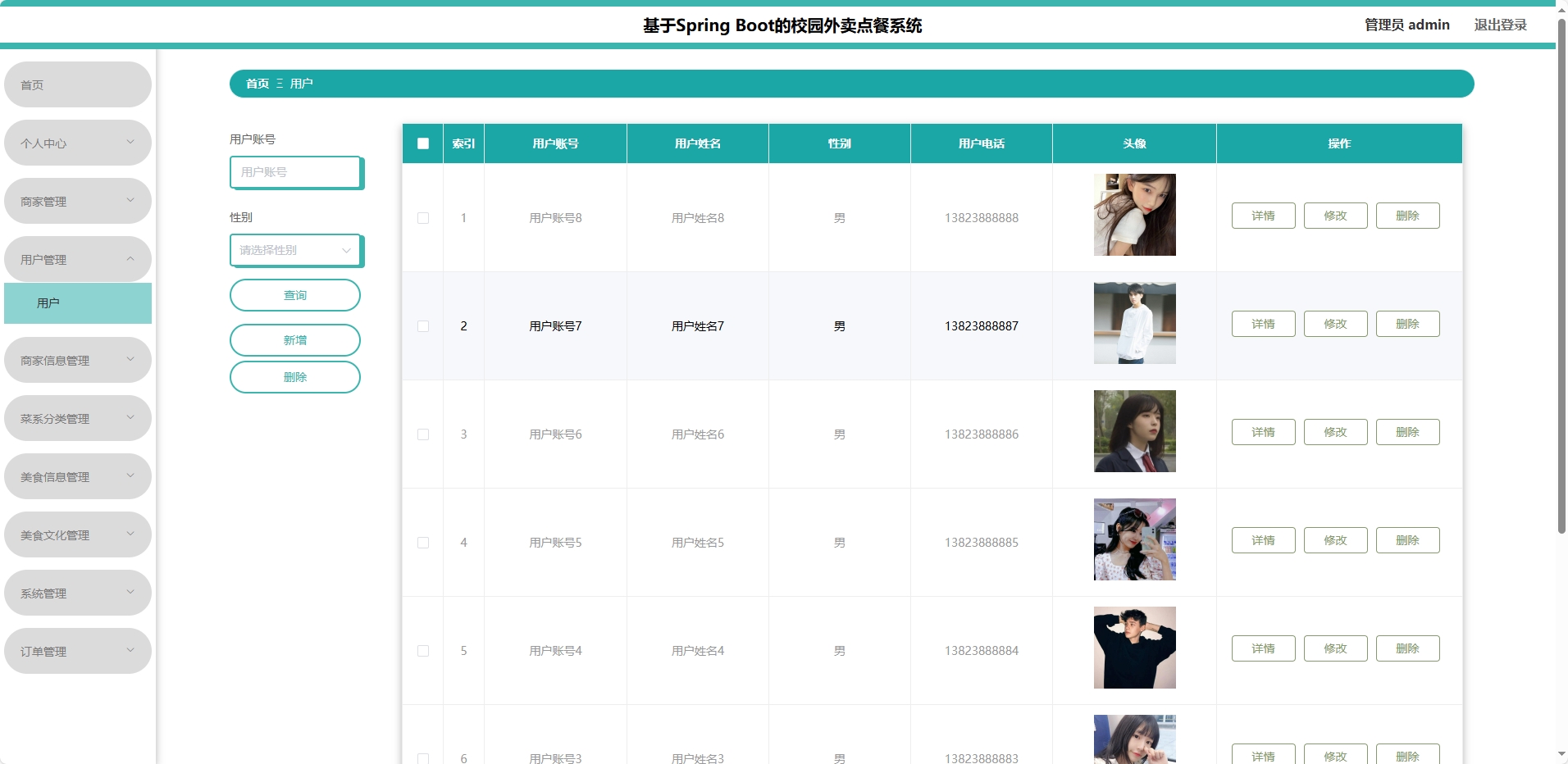Check the row for 用户账号6
1568x764 pixels.
[423, 434]
